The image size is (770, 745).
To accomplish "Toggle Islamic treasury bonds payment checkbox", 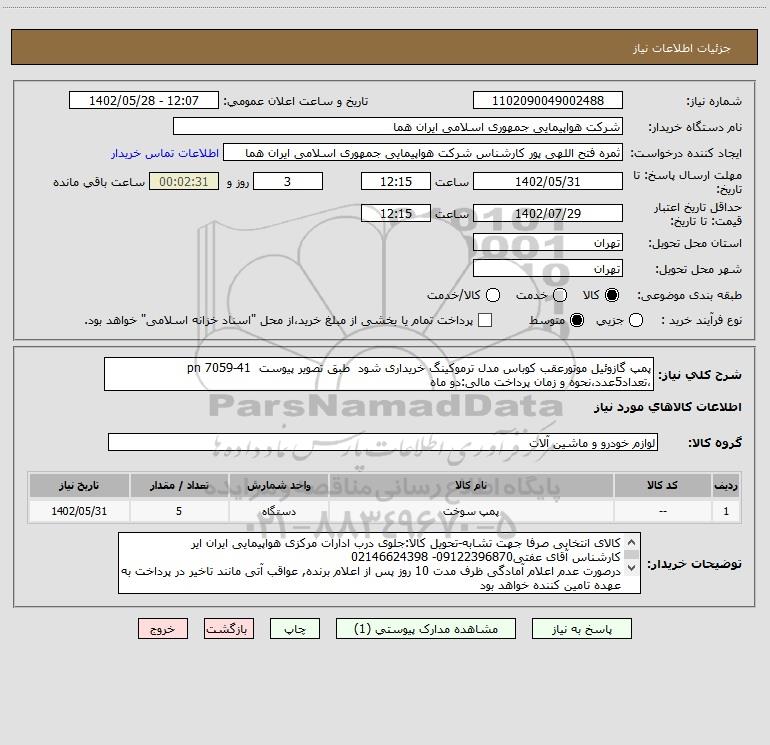I will click(485, 320).
